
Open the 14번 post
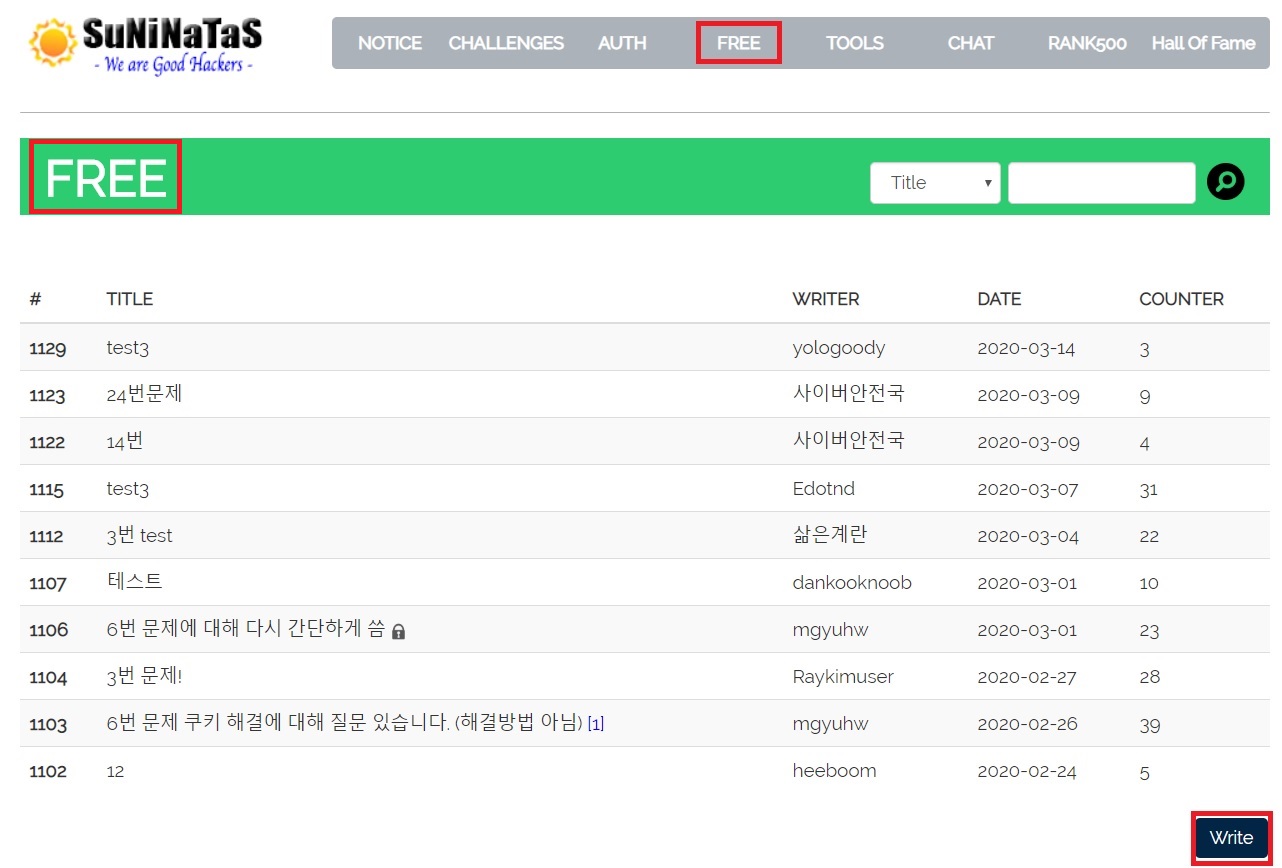pos(125,441)
